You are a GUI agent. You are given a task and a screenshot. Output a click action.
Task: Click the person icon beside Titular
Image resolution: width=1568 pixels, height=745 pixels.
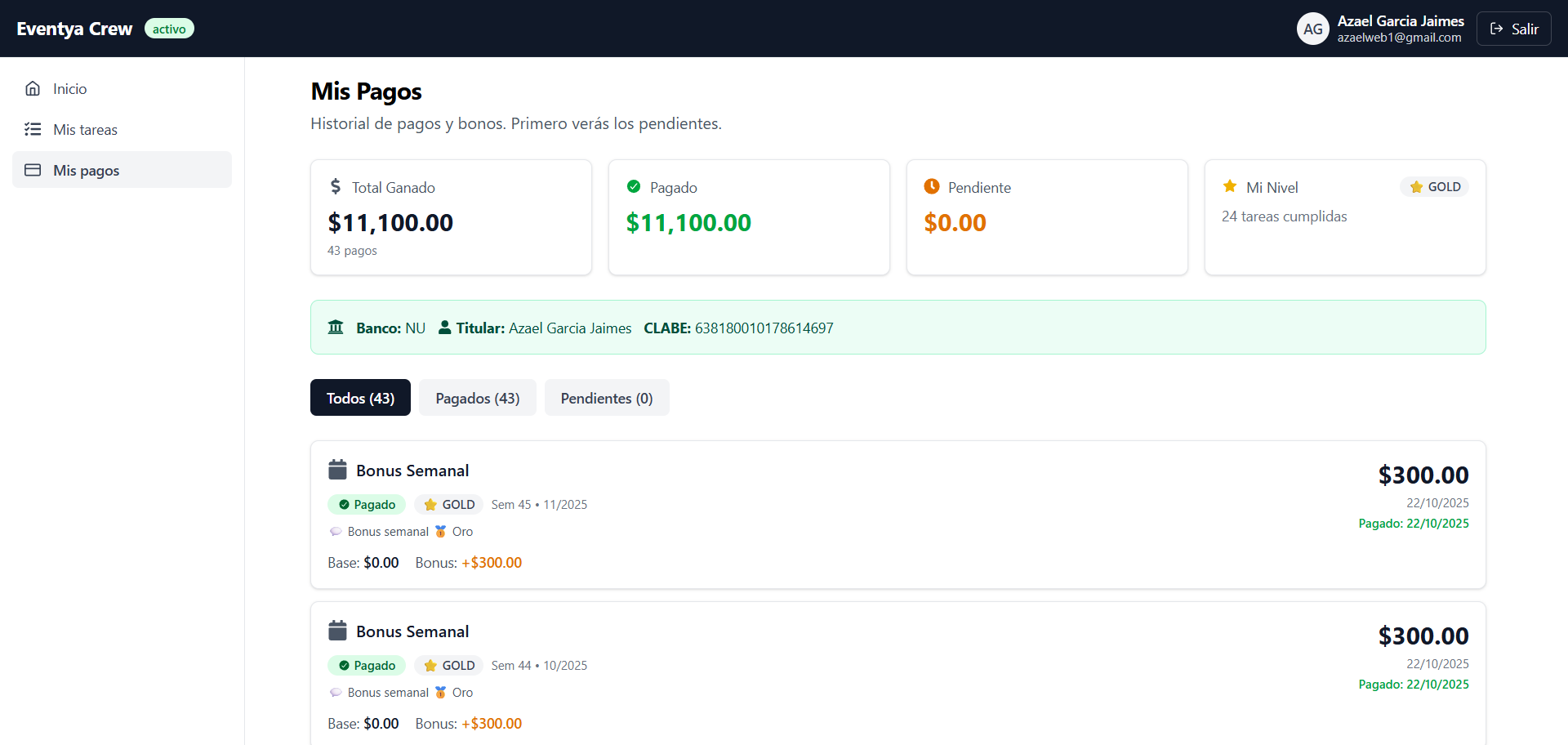pos(444,328)
